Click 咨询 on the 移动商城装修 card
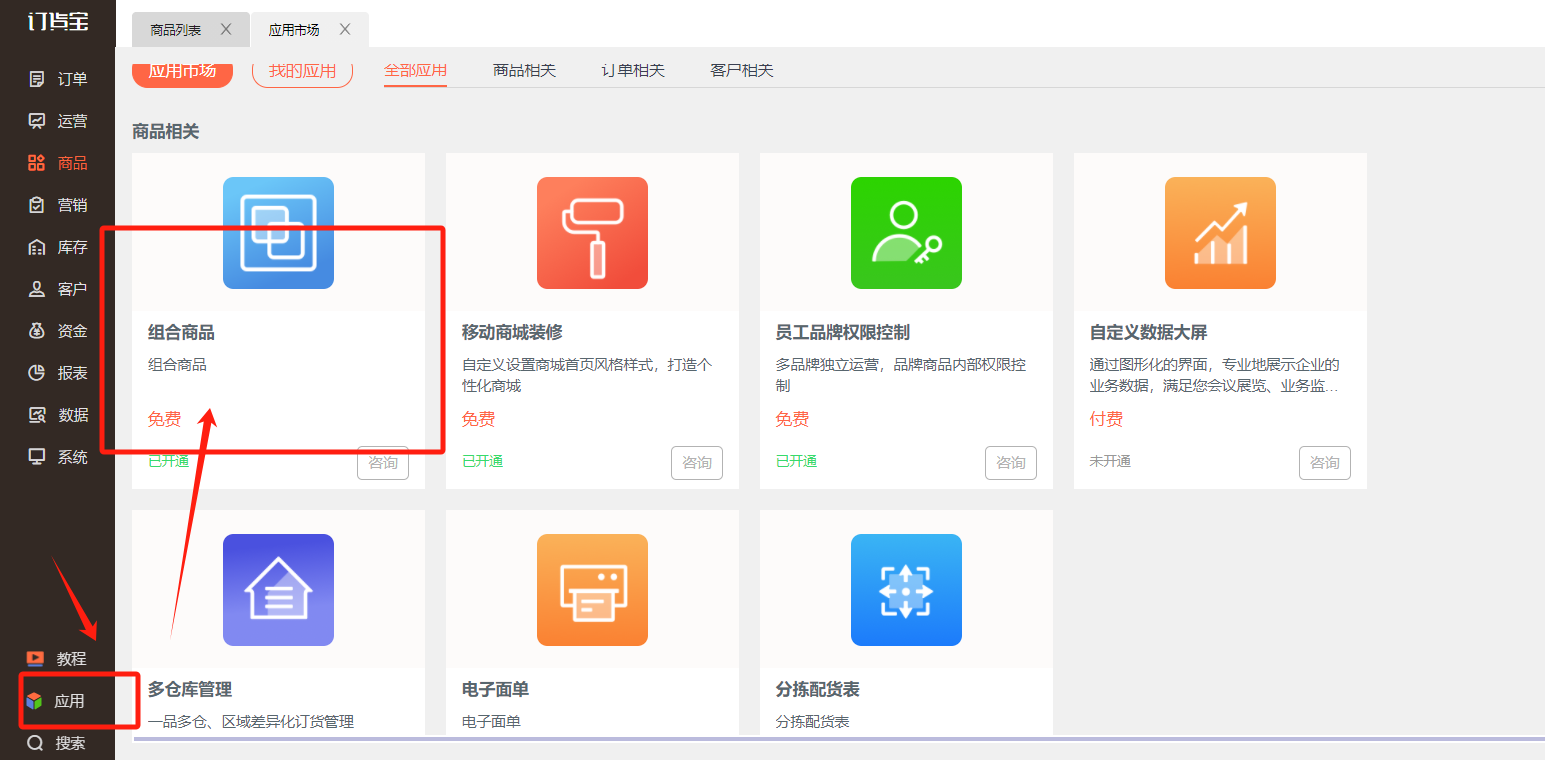 click(696, 463)
